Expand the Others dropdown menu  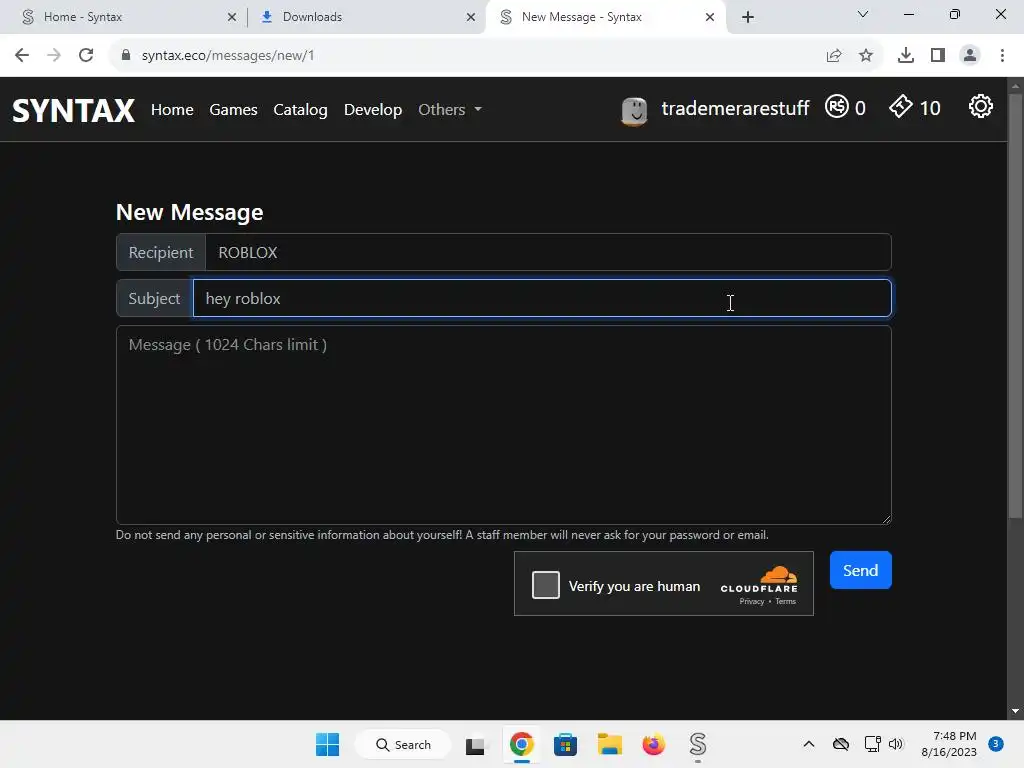pos(449,109)
